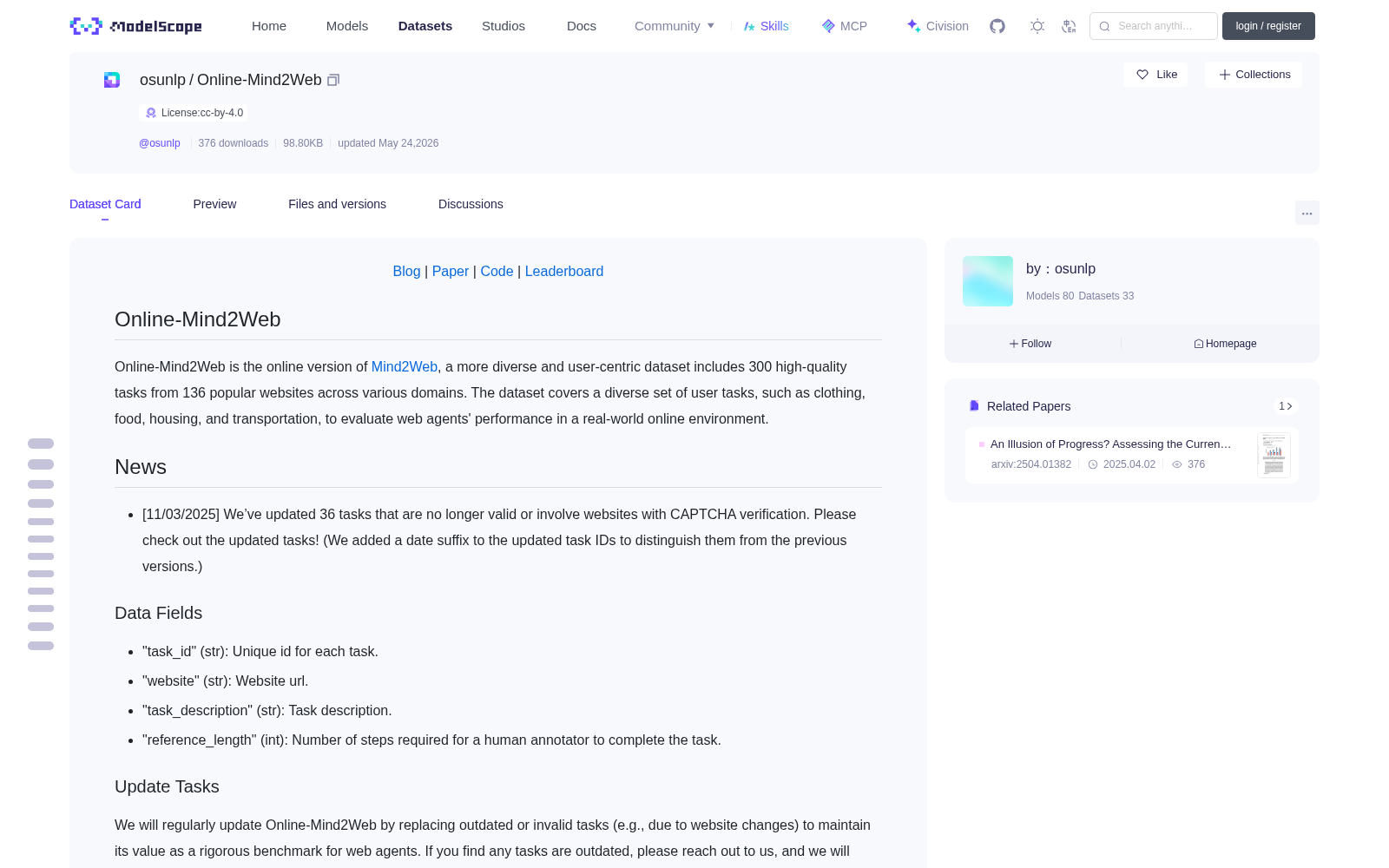This screenshot has width=1389, height=868.
Task: Toggle light/dark theme sun icon
Action: 1037,26
